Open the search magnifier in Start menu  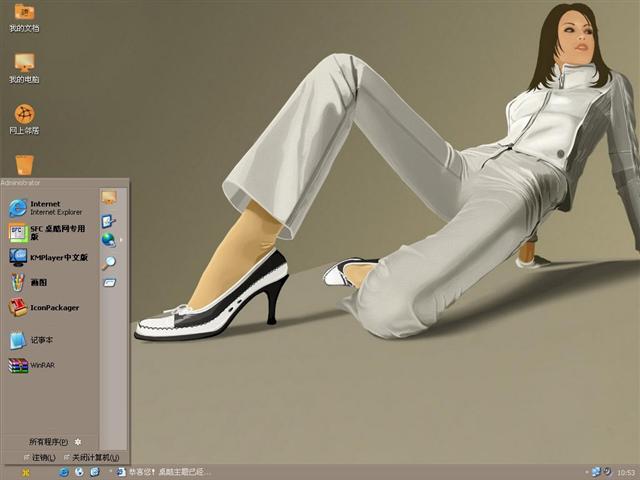click(108, 262)
